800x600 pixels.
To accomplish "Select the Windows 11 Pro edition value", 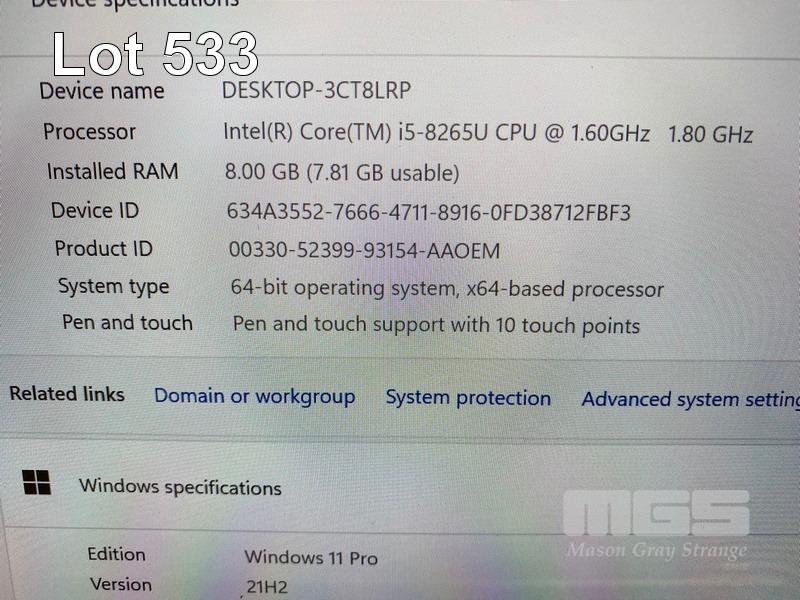I will pos(311,558).
